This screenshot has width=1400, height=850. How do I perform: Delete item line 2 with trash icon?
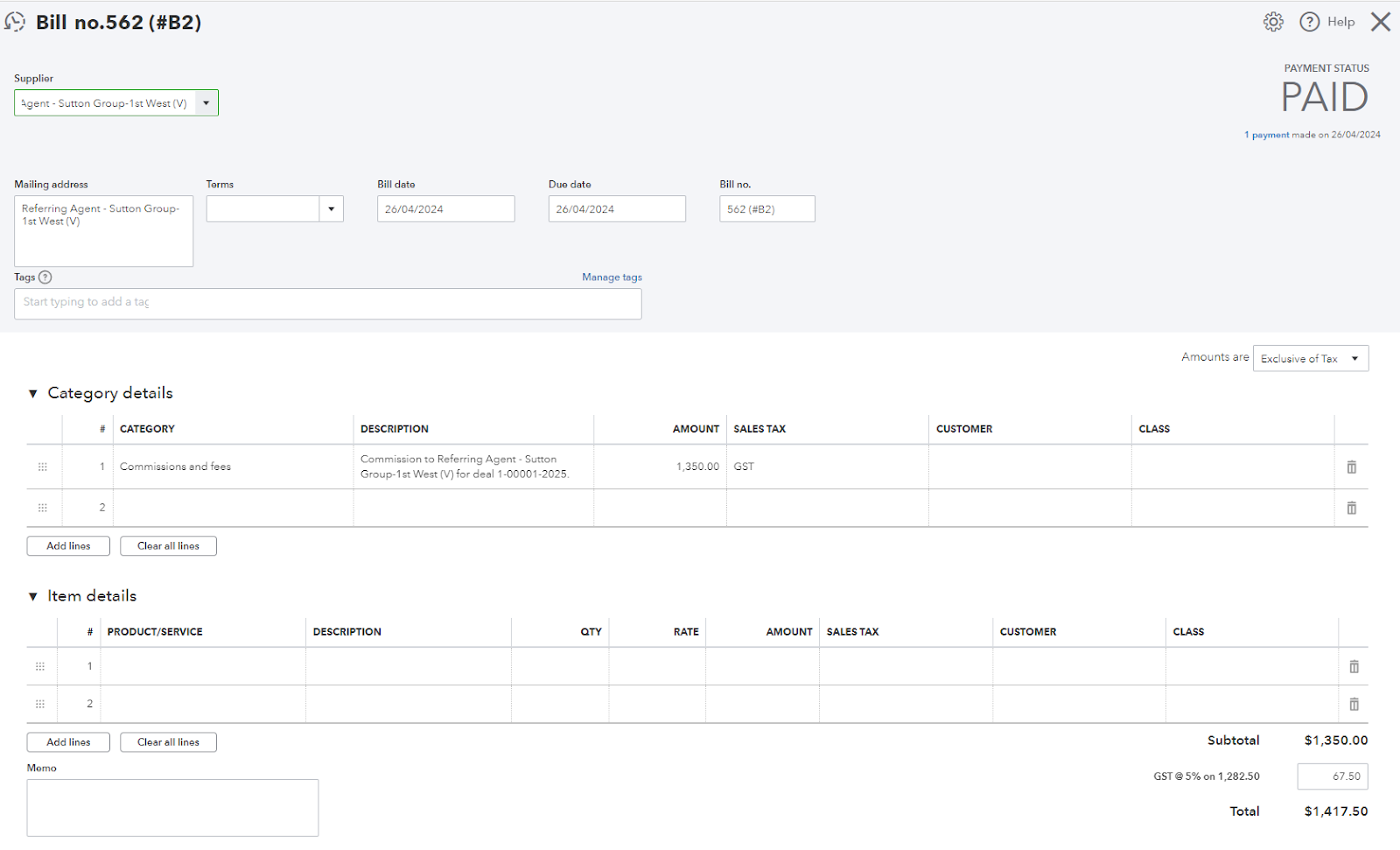pyautogui.click(x=1354, y=705)
